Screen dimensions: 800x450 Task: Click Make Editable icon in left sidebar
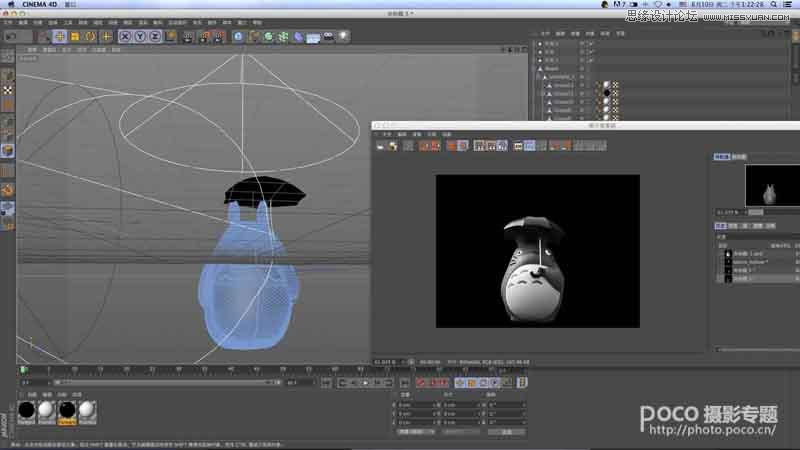click(8, 56)
